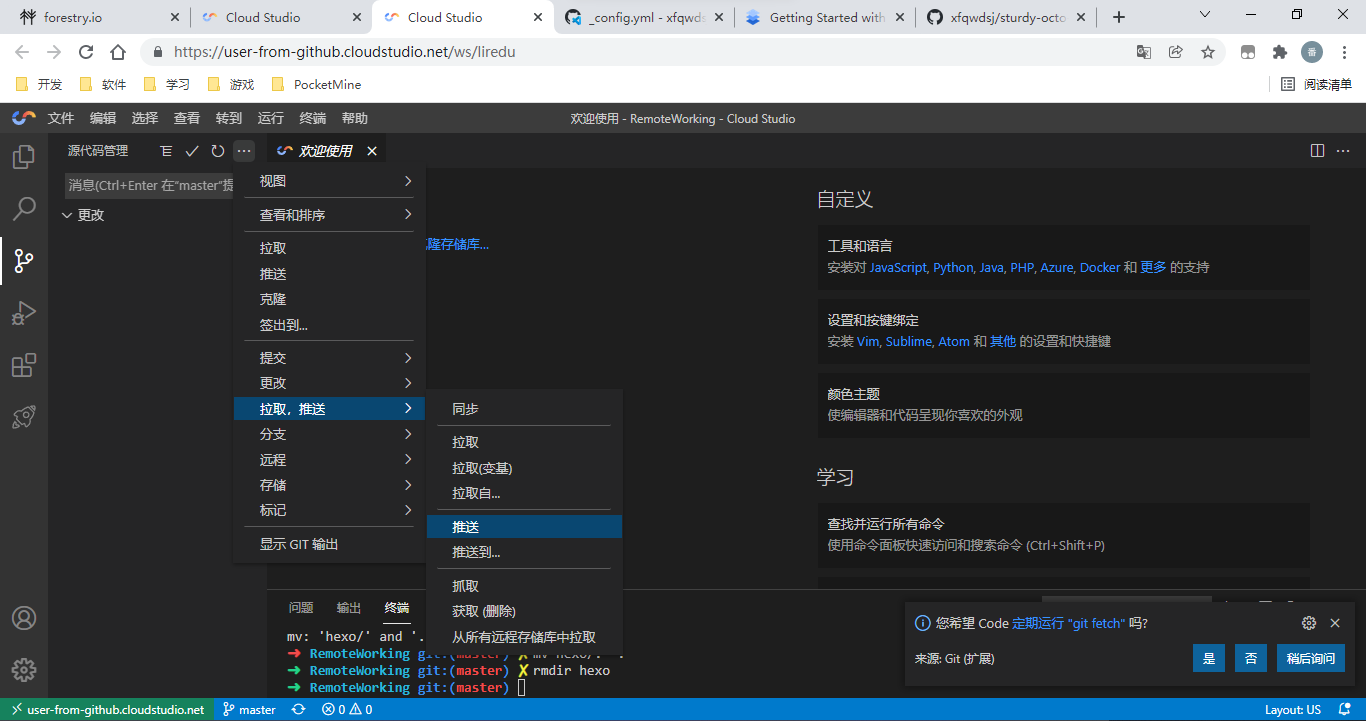Open the PocketMine bookmark folder
This screenshot has height=721, width=1366.
(316, 85)
